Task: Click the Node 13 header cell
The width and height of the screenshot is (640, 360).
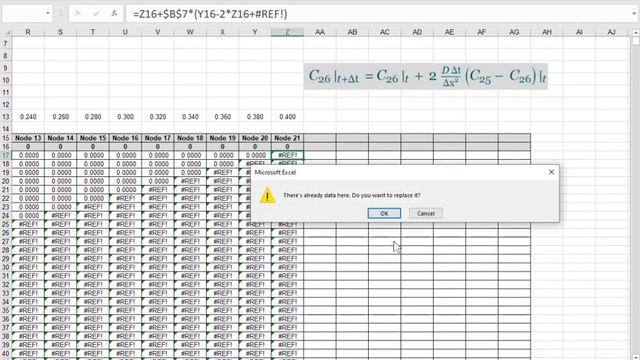Action: tap(28, 138)
